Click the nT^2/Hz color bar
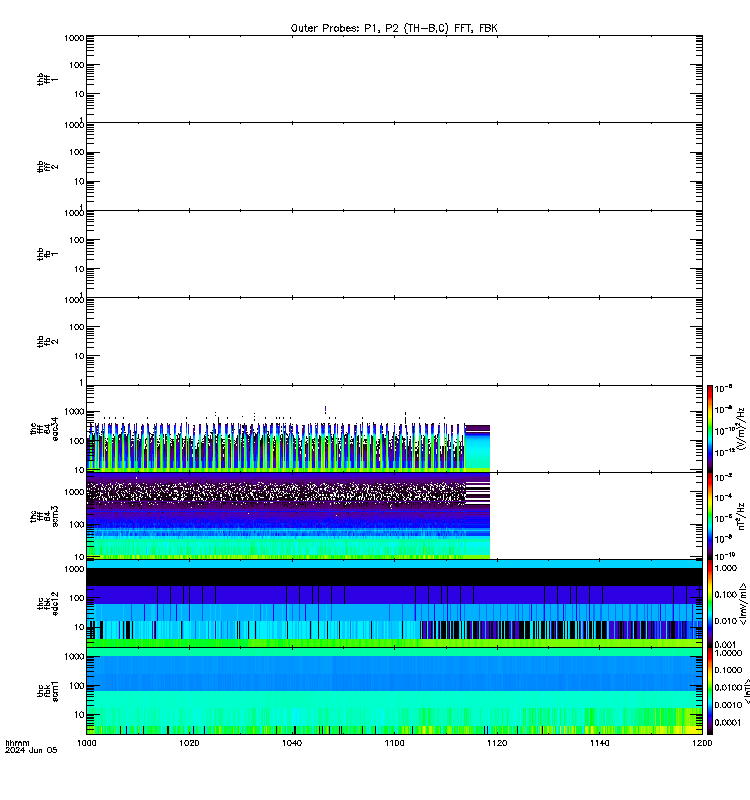Image resolution: width=750 pixels, height=800 pixels. pos(710,516)
